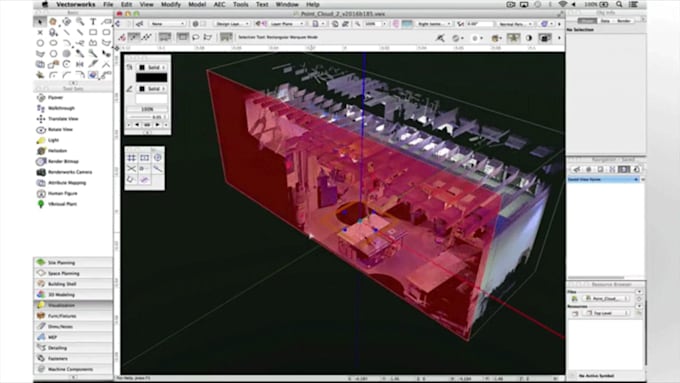680x383 pixels.
Task: Open the fill style Solid dropdown
Action: click(152, 68)
